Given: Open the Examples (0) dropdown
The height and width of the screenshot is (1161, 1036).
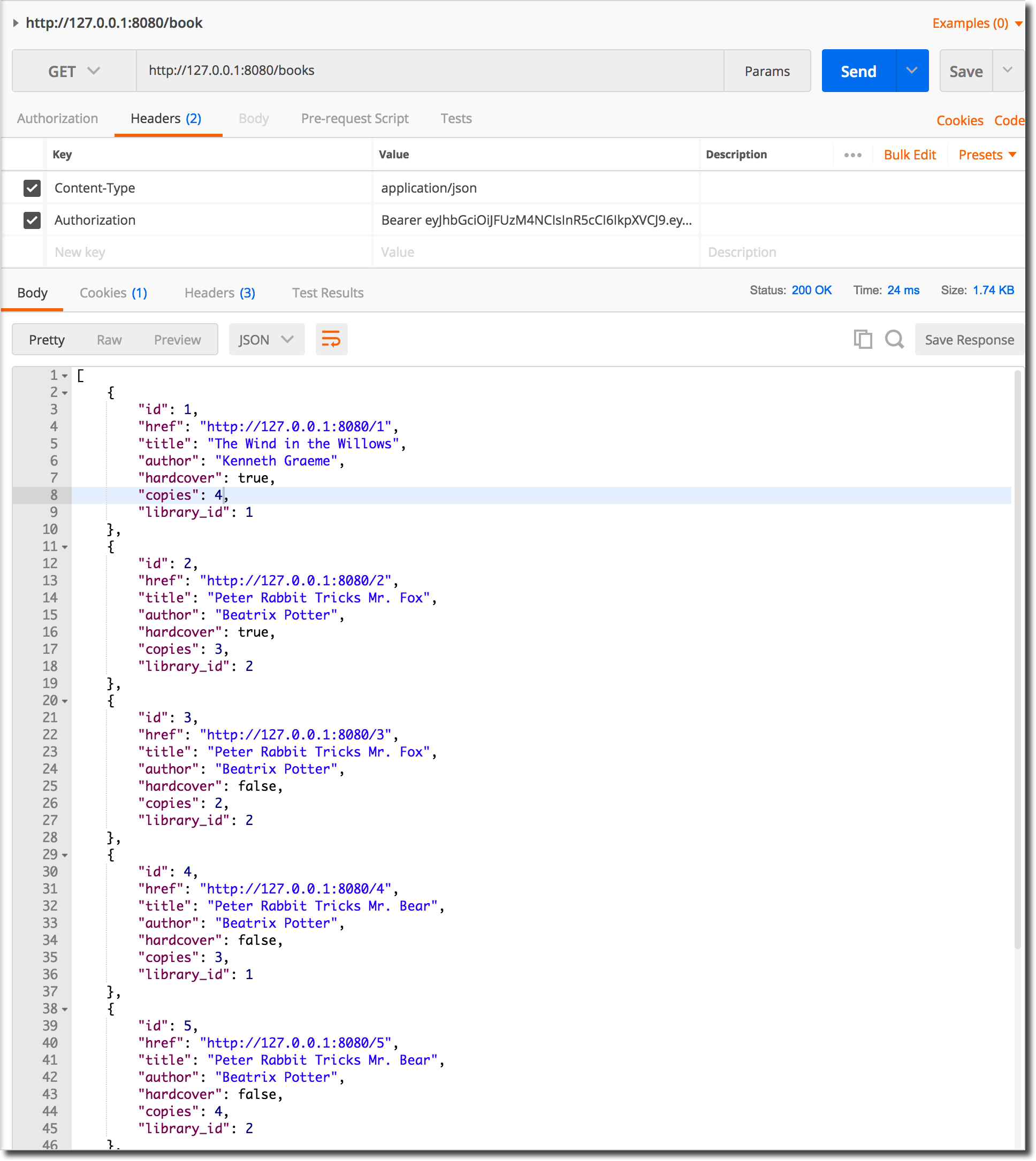Looking at the screenshot, I should (977, 24).
